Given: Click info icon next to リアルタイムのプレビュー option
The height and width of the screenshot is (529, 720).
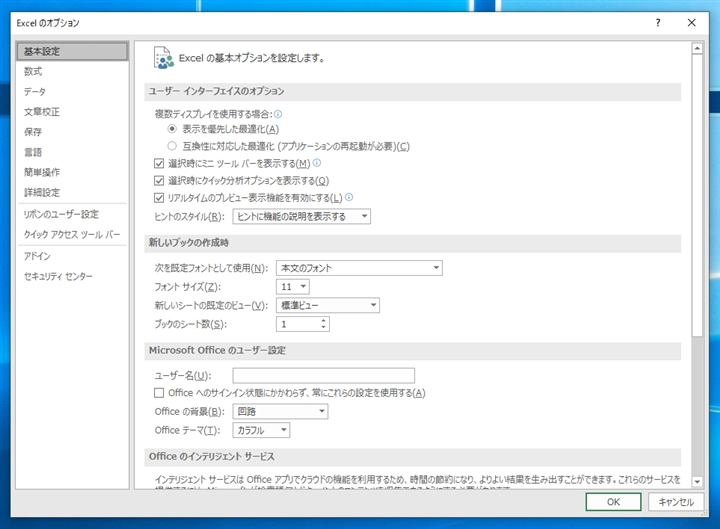Looking at the screenshot, I should click(349, 197).
